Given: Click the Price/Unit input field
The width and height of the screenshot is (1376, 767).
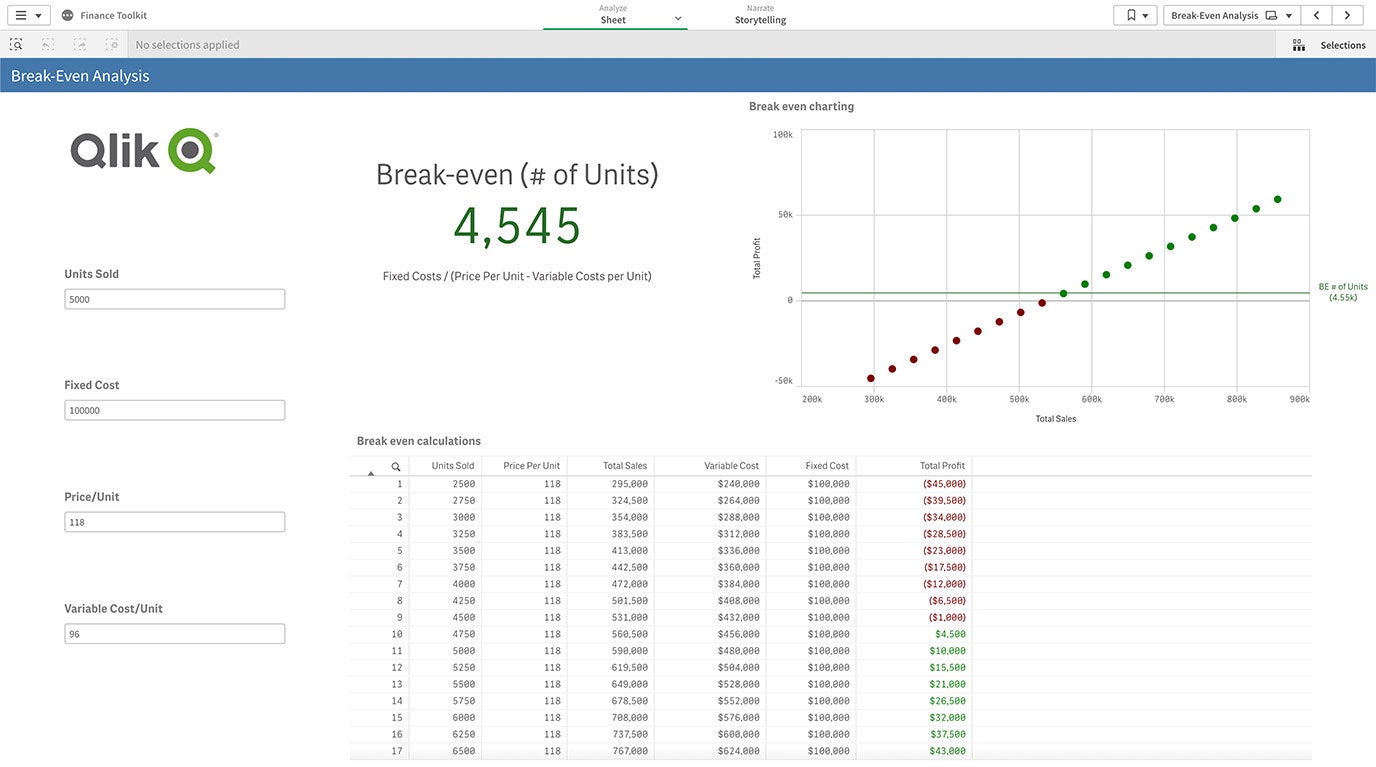Looking at the screenshot, I should tap(175, 522).
